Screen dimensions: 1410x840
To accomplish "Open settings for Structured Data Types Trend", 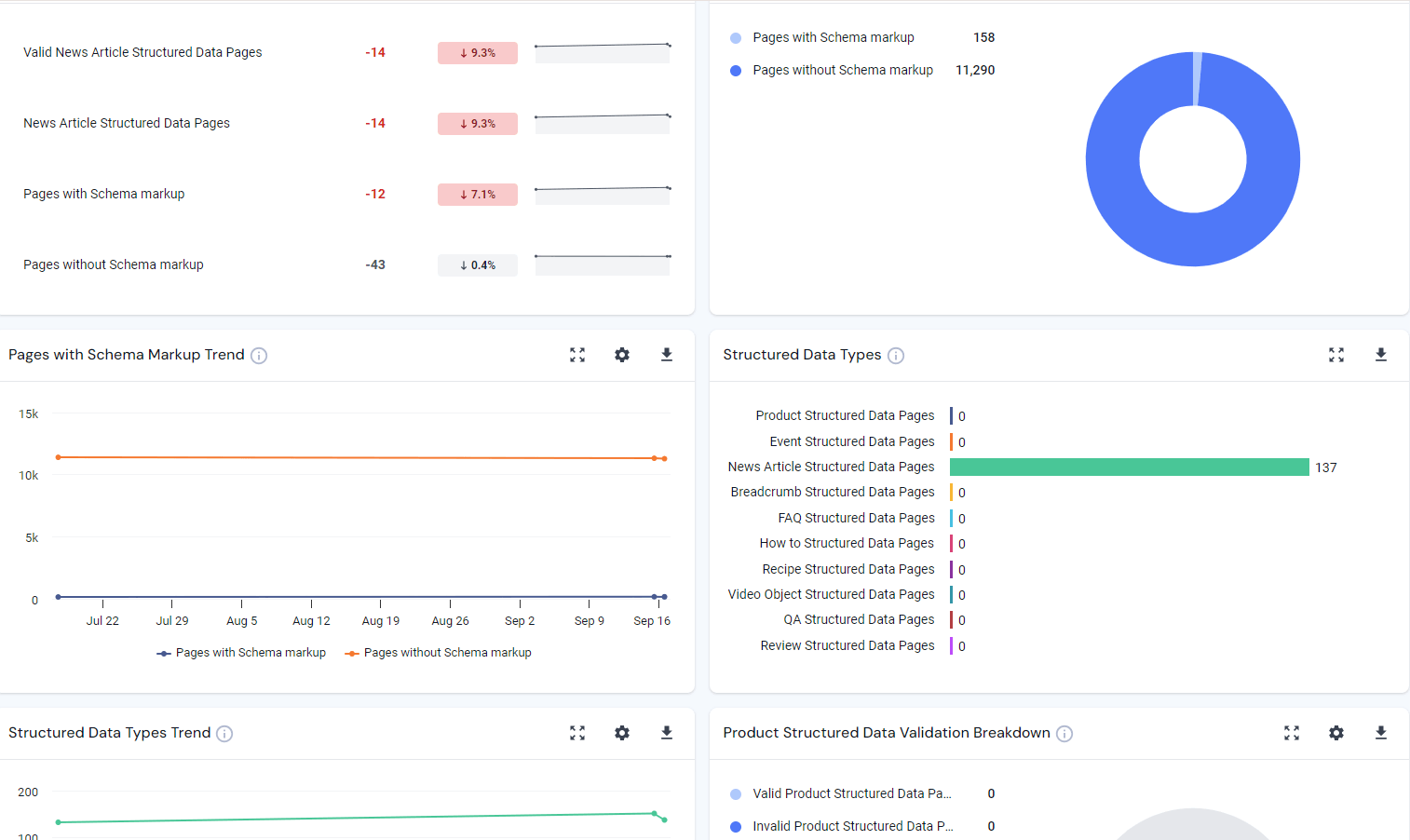I will point(621,733).
